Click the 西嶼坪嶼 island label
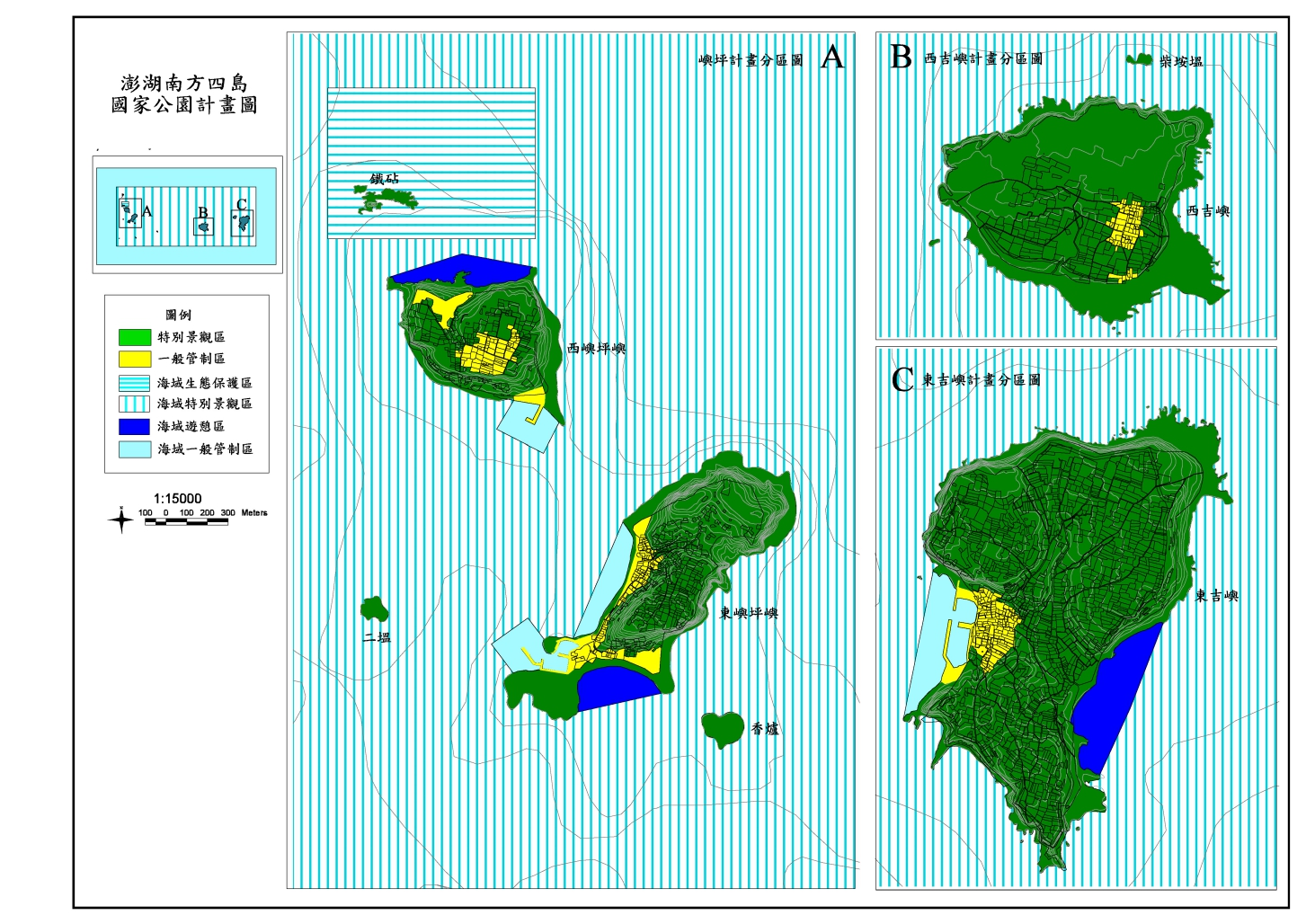The width and height of the screenshot is (1306, 924). pos(597,348)
